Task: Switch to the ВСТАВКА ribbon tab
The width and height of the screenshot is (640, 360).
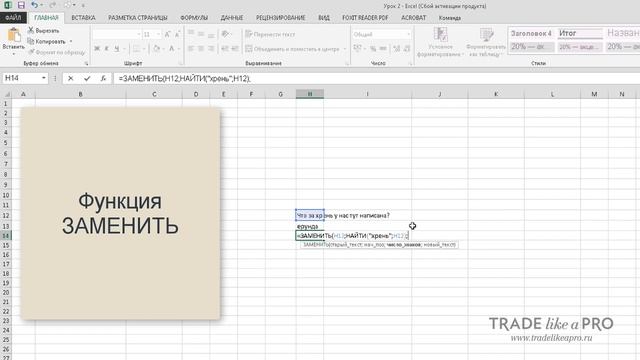Action: click(x=83, y=18)
